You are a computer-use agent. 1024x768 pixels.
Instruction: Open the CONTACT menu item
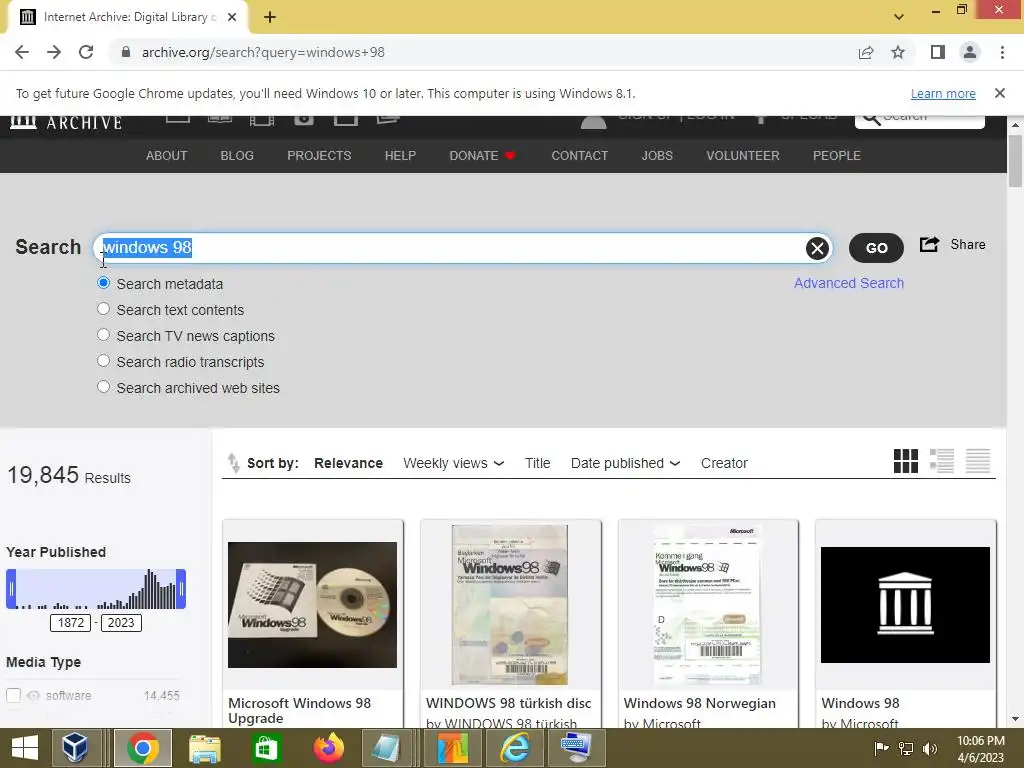(579, 155)
